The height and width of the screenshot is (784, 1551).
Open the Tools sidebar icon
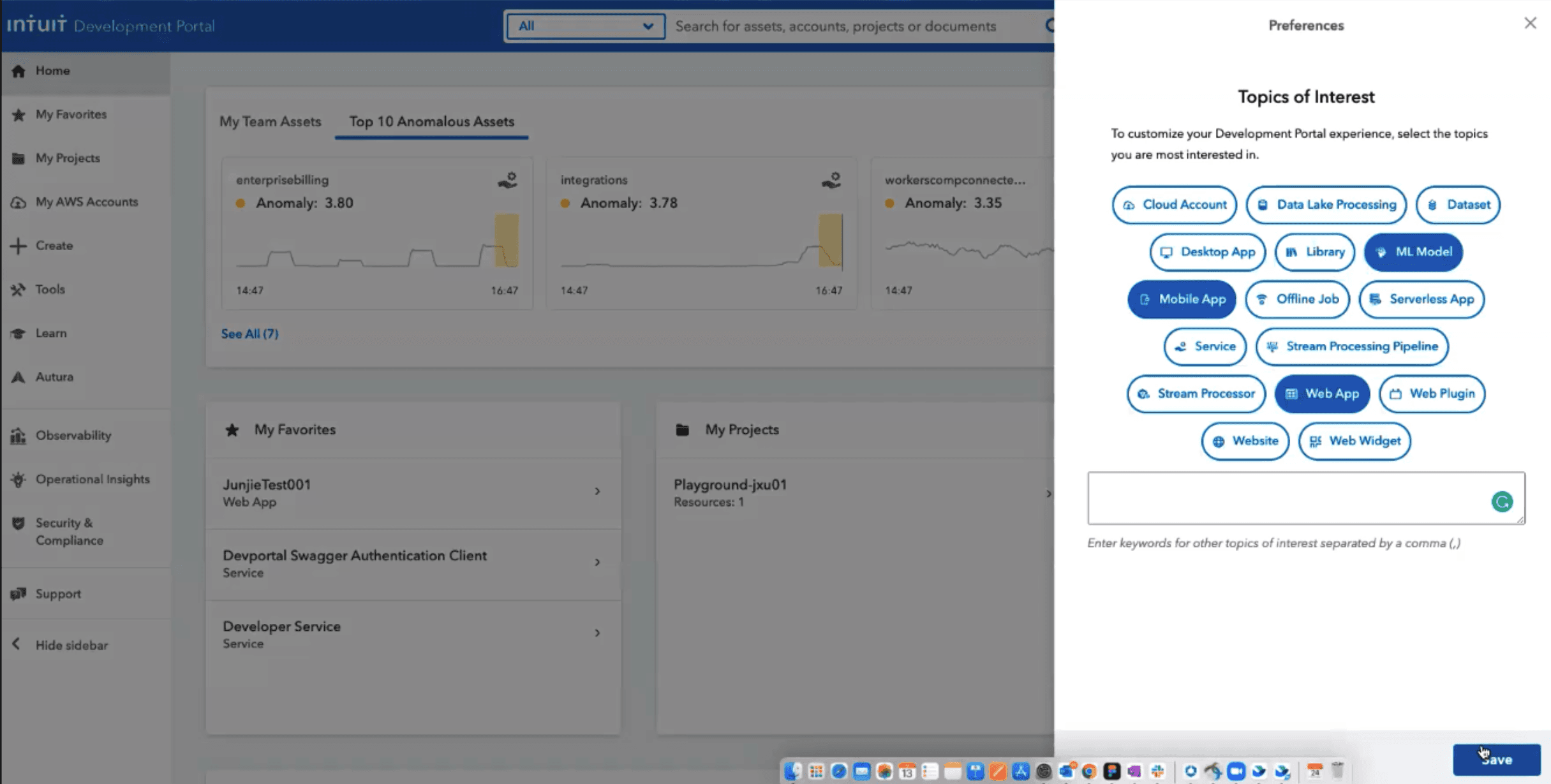pos(18,290)
